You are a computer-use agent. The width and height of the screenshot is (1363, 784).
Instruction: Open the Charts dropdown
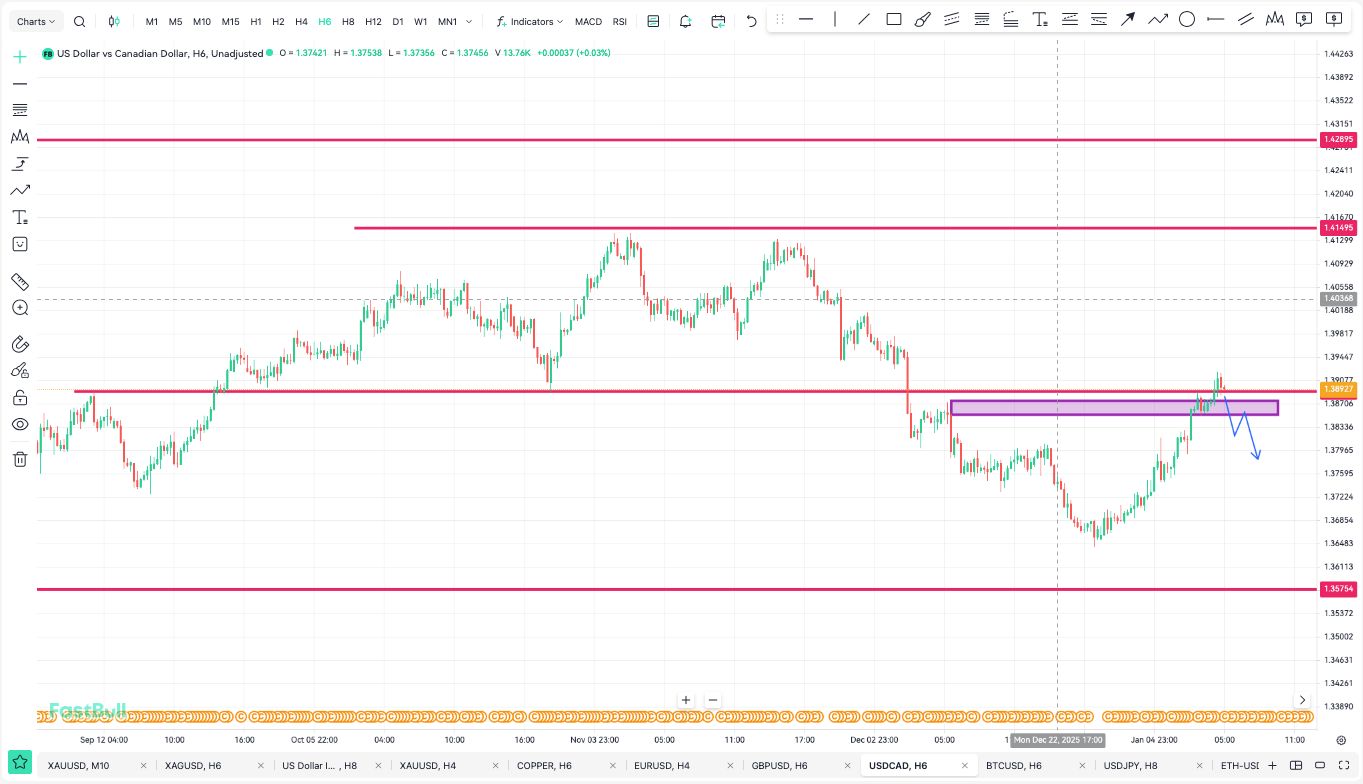37,21
